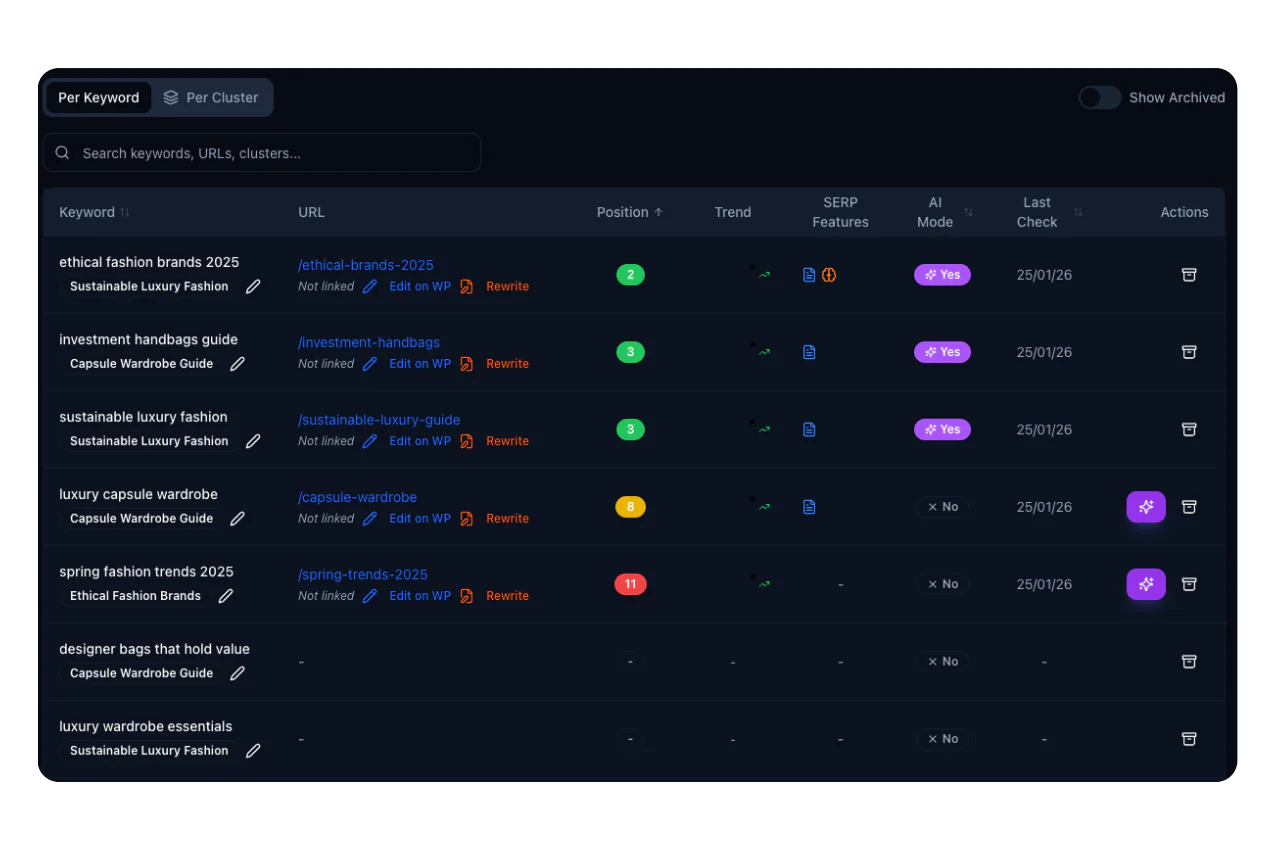Click the AI sparkle button for spring fashion trends
This screenshot has height=850, width=1275.
point(1146,584)
